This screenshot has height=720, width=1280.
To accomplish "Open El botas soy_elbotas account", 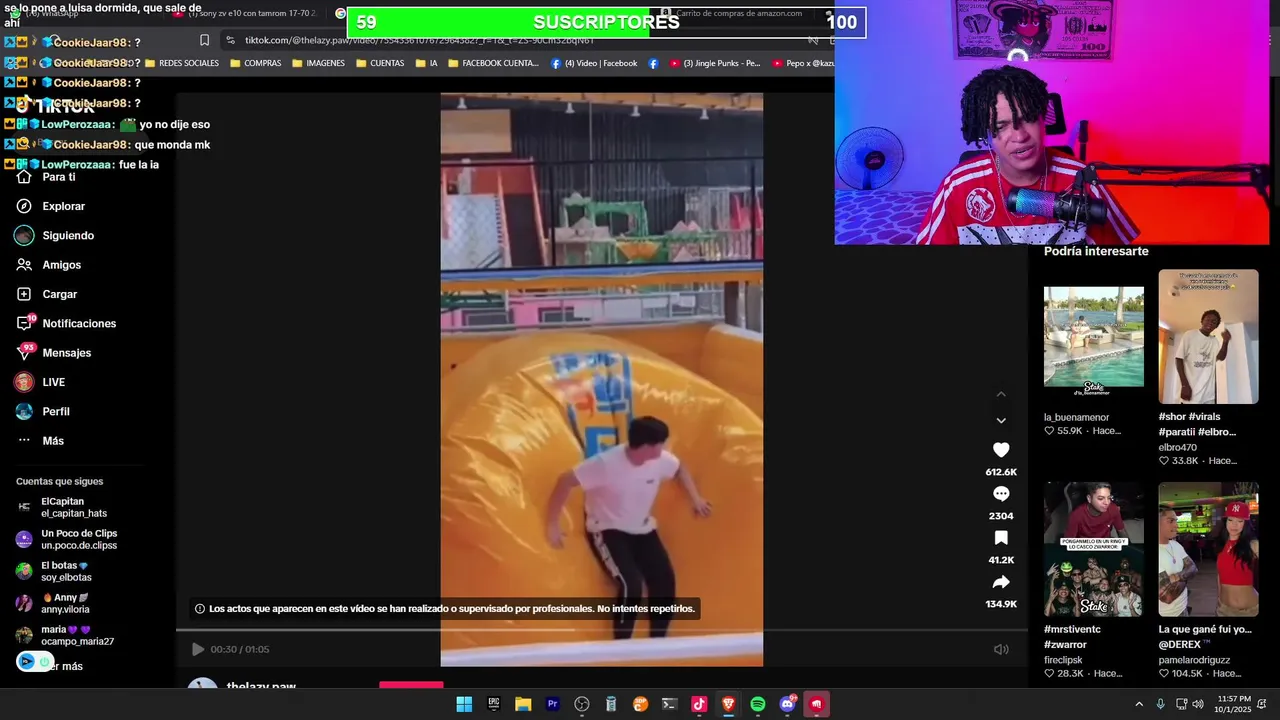I will tap(54, 571).
